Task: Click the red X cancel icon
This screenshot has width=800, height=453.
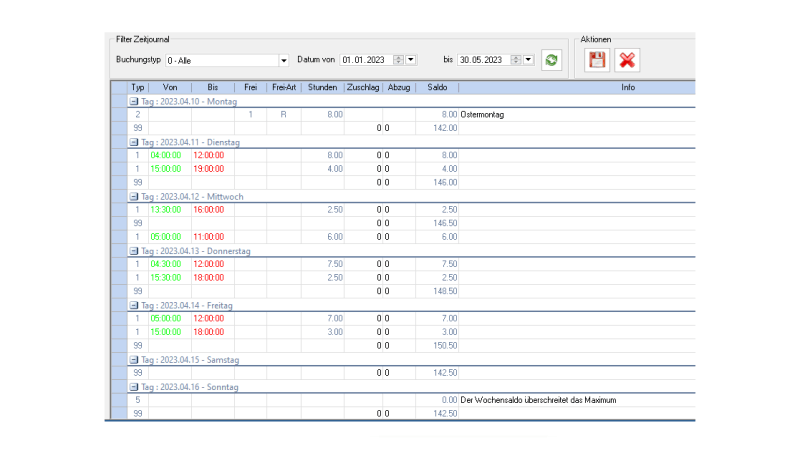Action: click(627, 60)
